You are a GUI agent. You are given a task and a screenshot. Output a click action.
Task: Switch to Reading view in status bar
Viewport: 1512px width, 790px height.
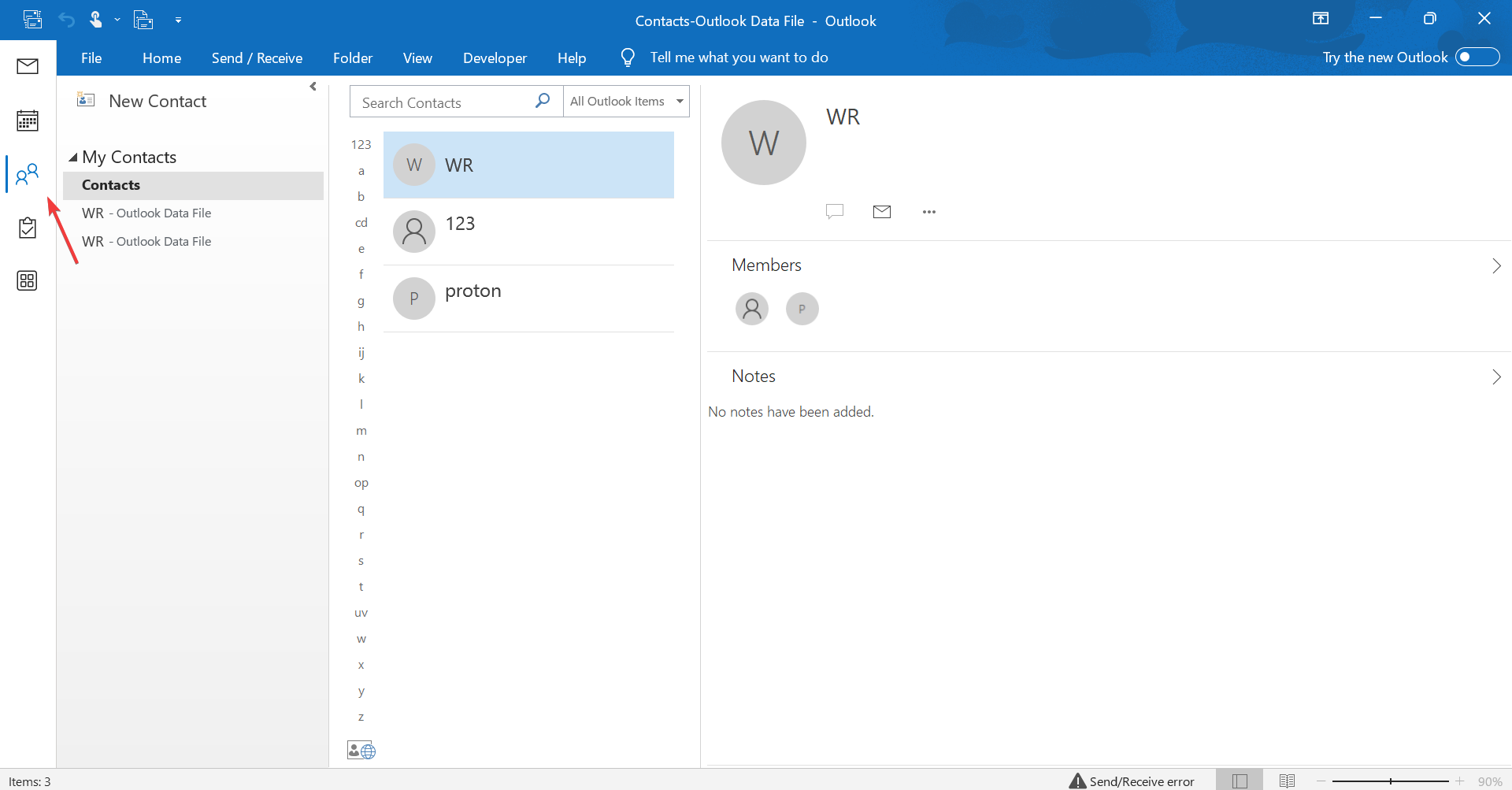pos(1287,781)
